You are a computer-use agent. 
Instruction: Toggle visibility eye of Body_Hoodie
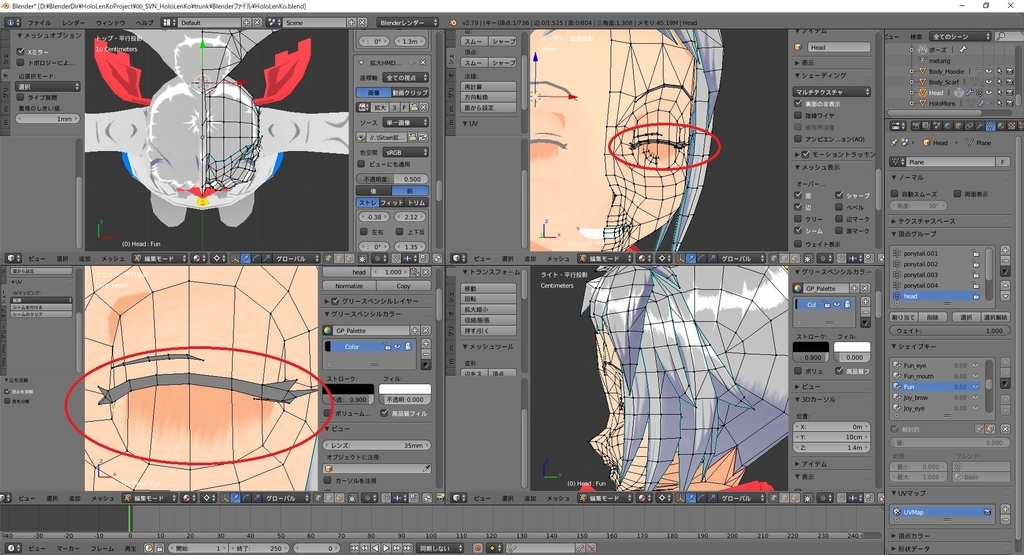click(x=989, y=71)
